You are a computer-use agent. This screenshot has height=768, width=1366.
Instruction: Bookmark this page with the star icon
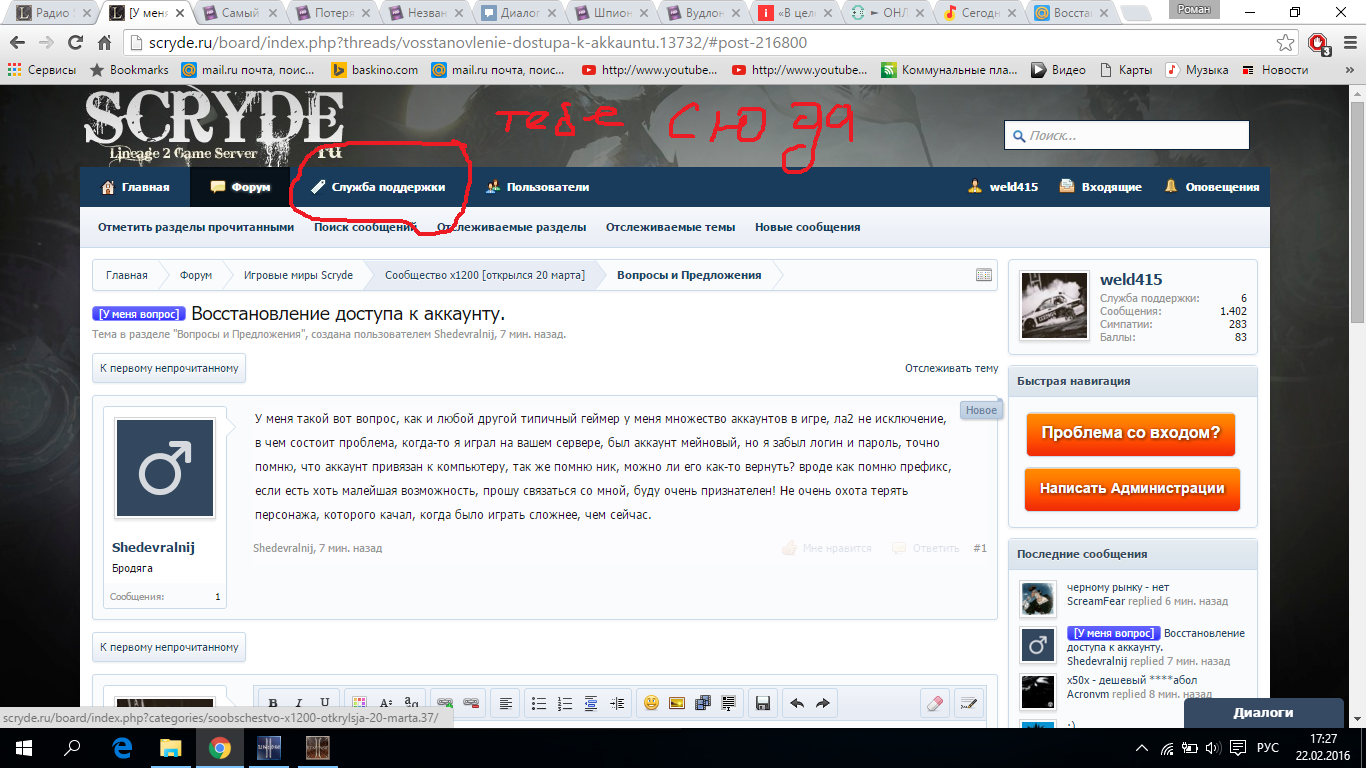(1286, 43)
